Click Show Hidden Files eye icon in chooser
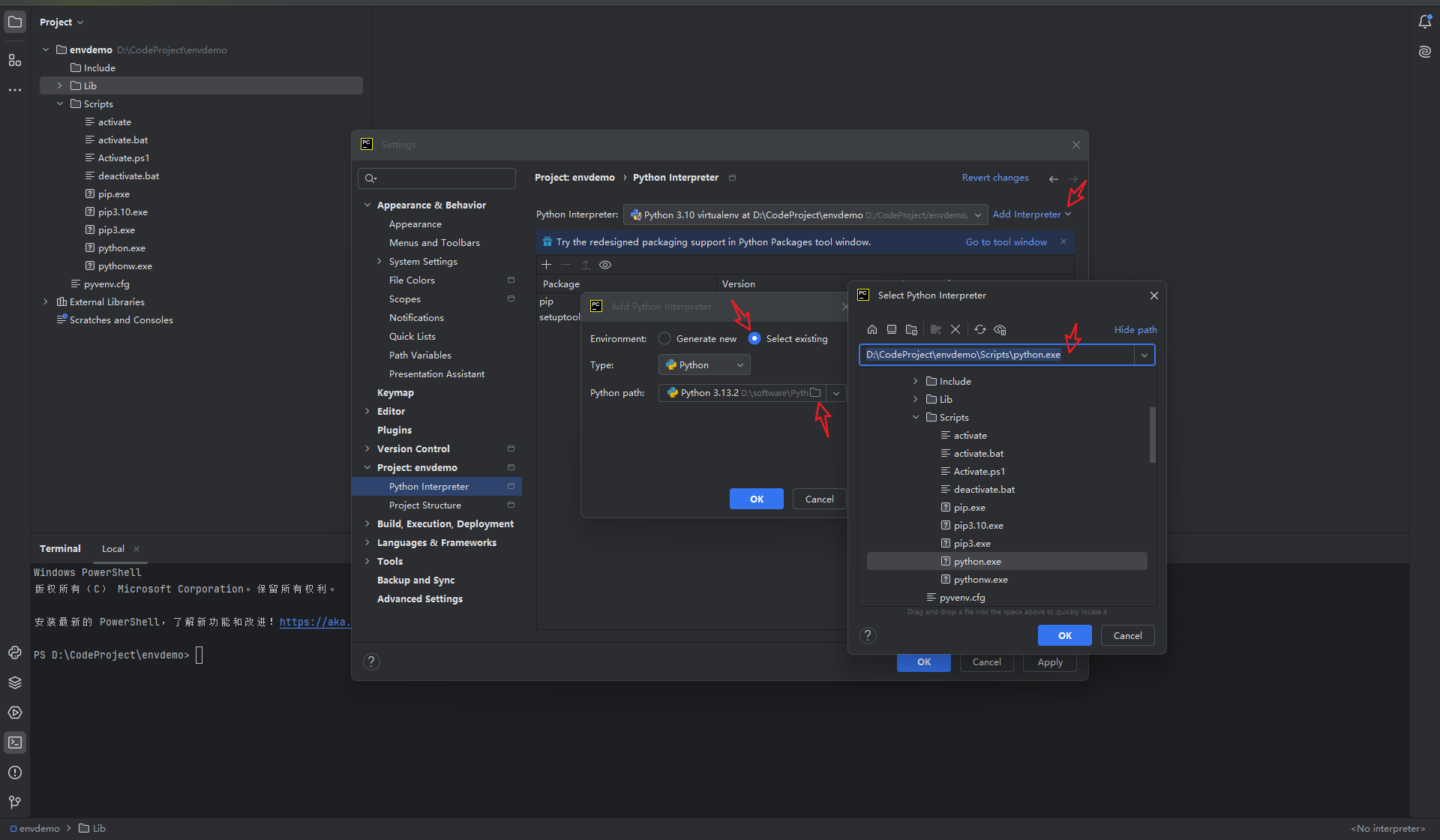Viewport: 1440px width, 840px height. tap(1000, 329)
